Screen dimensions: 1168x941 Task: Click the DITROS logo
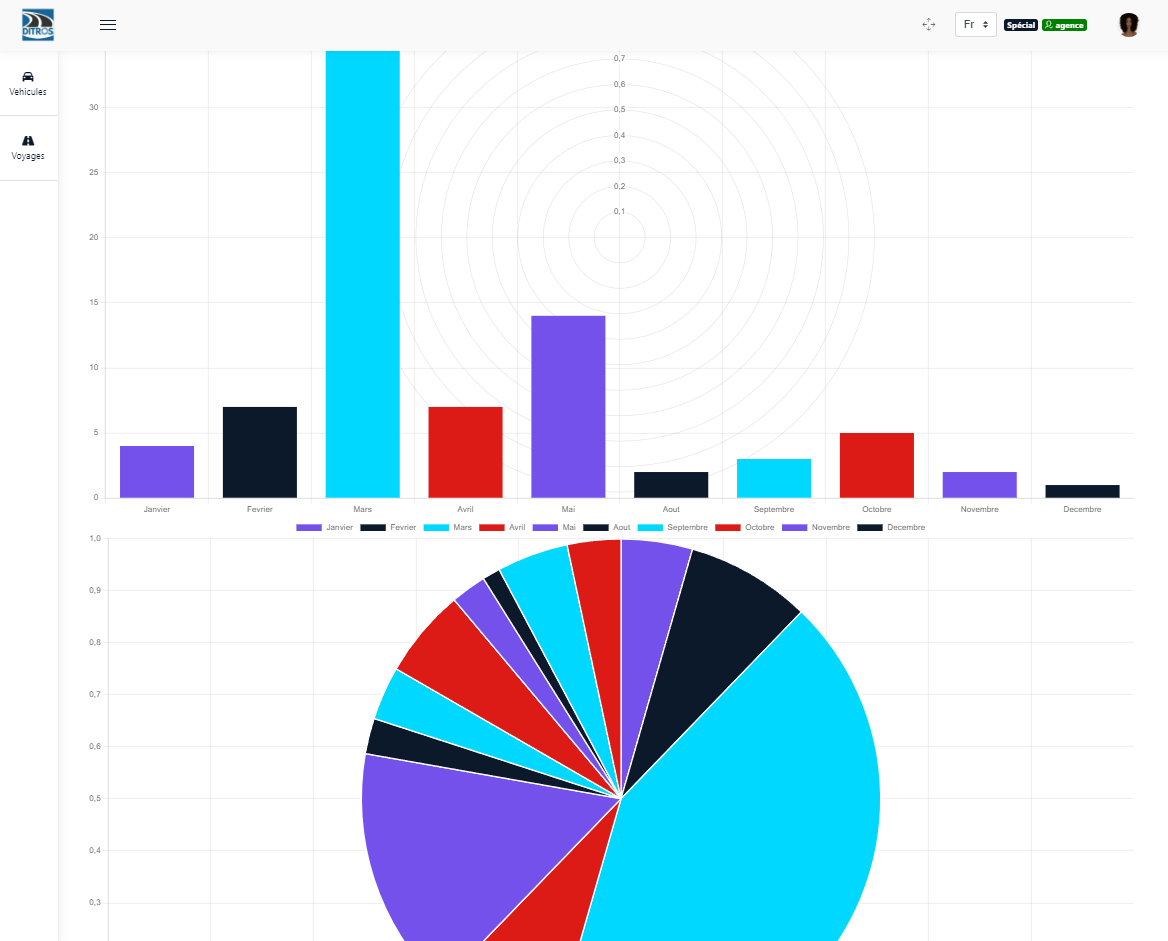coord(38,25)
